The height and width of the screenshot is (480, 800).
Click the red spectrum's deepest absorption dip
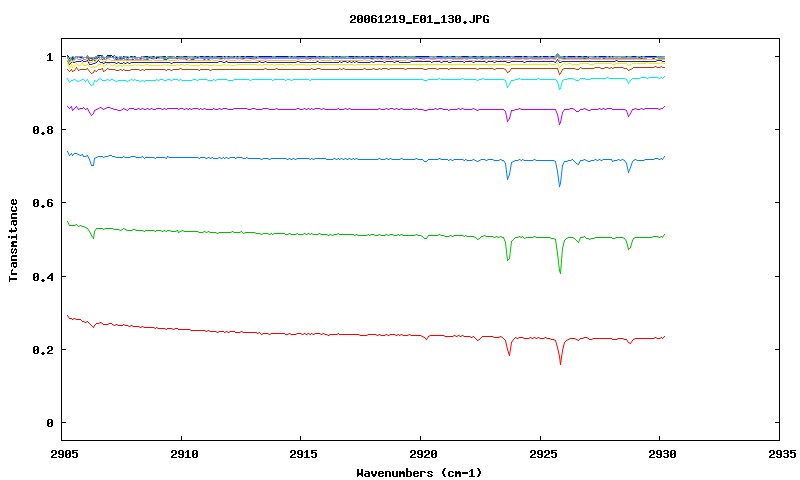click(x=560, y=363)
